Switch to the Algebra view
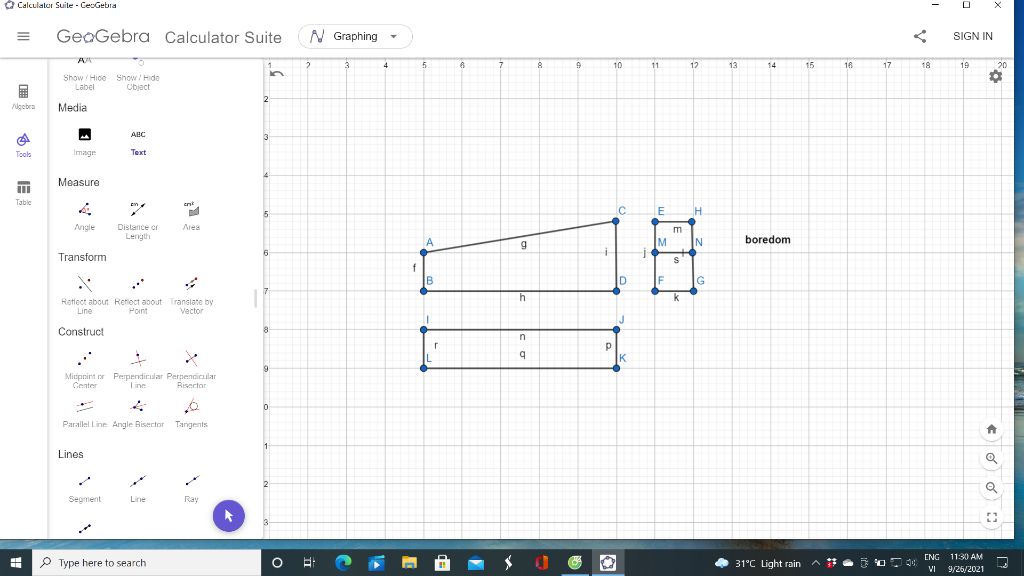This screenshot has width=1024, height=576. (x=24, y=97)
